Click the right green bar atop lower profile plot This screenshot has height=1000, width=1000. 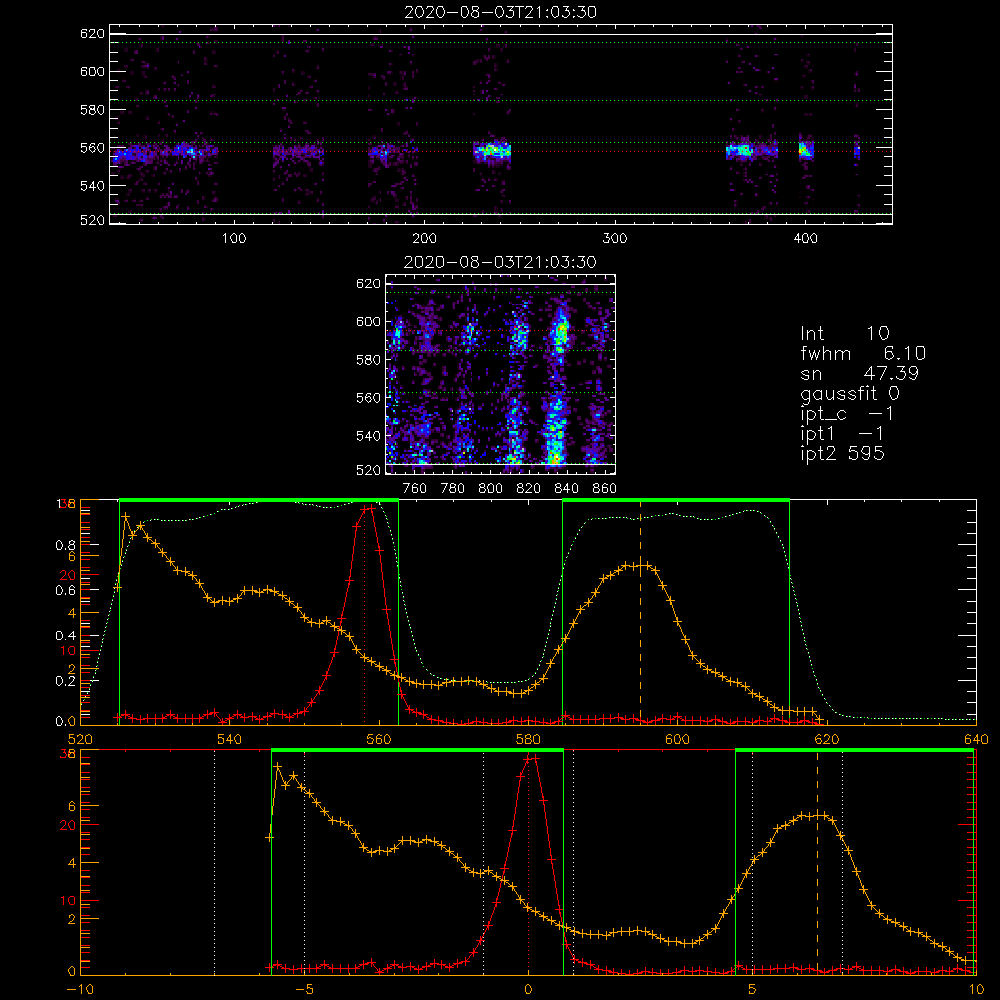click(855, 750)
